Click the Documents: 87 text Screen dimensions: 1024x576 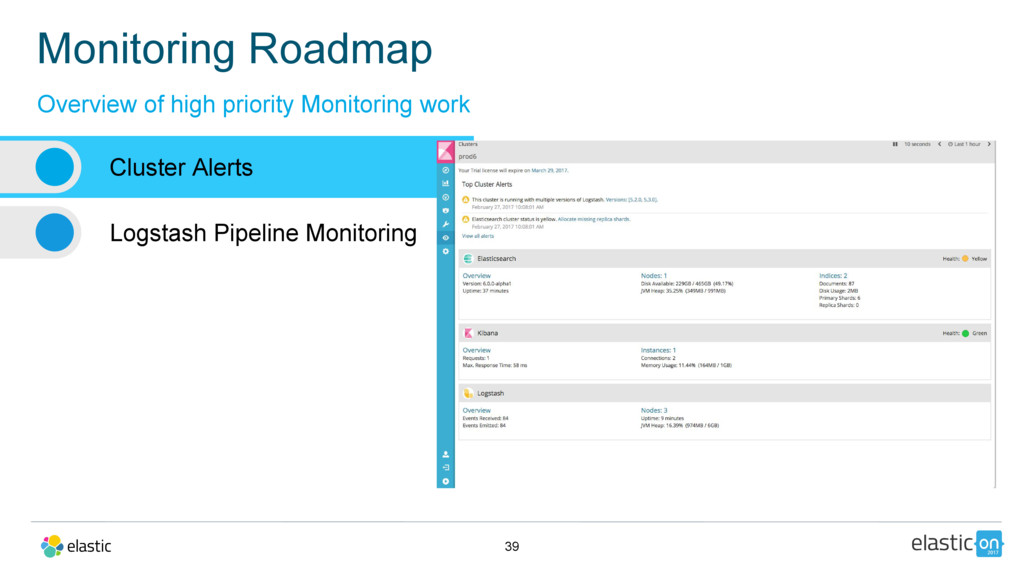[837, 284]
